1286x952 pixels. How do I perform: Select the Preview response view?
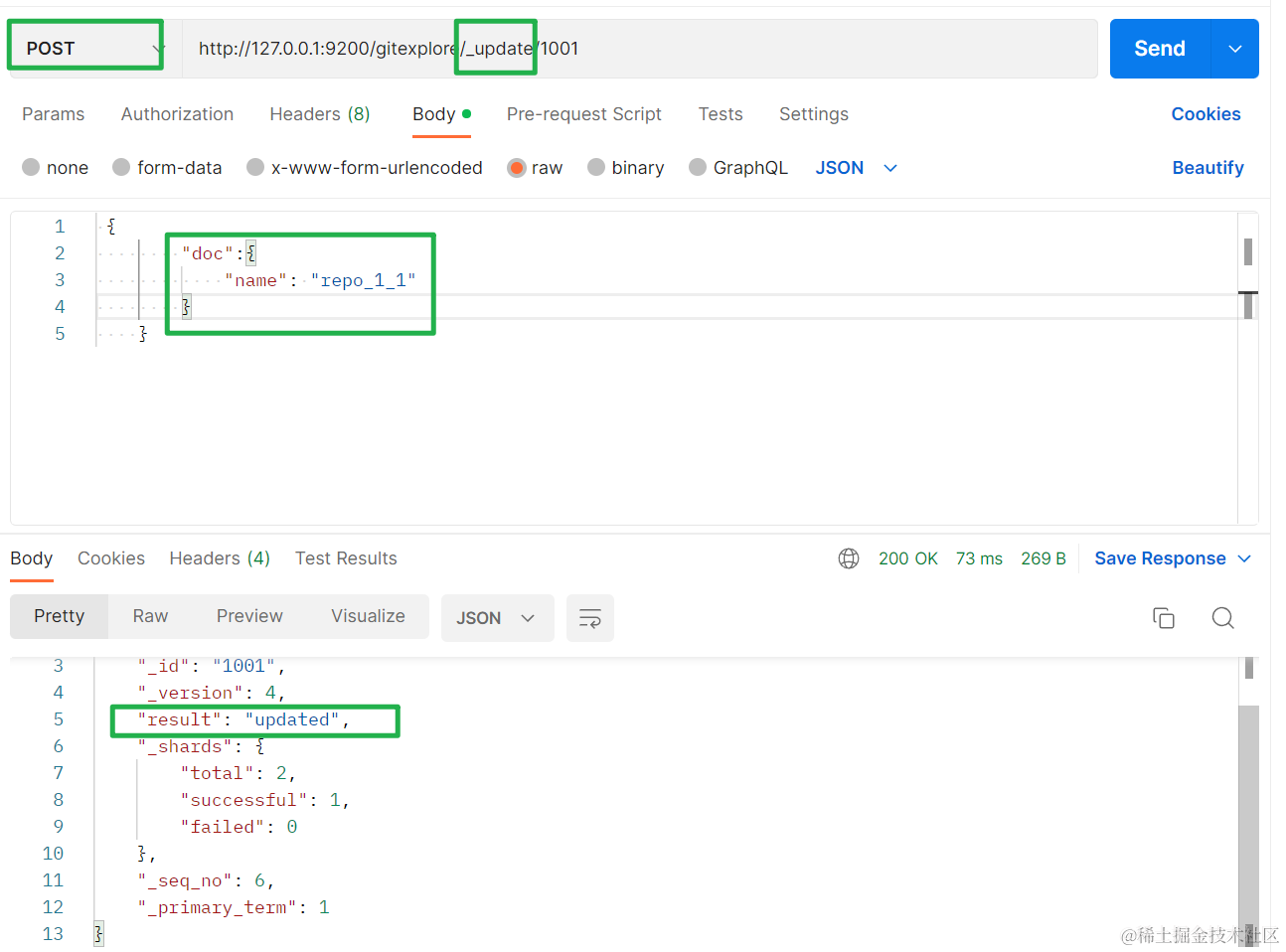[250, 616]
